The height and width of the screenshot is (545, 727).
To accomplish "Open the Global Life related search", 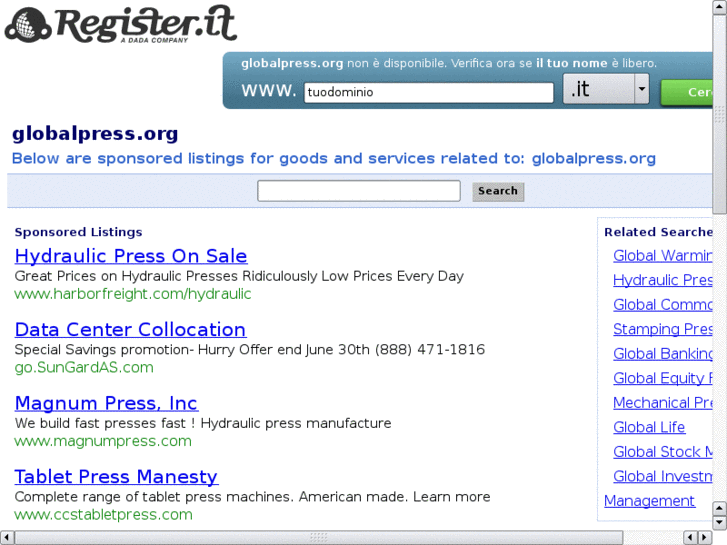I will 649,427.
